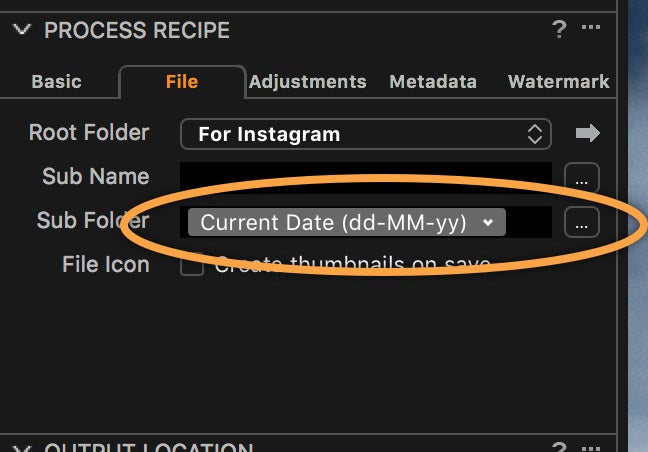Click the PROCESS RECIPE panel title text
The height and width of the screenshot is (452, 648).
(x=137, y=30)
